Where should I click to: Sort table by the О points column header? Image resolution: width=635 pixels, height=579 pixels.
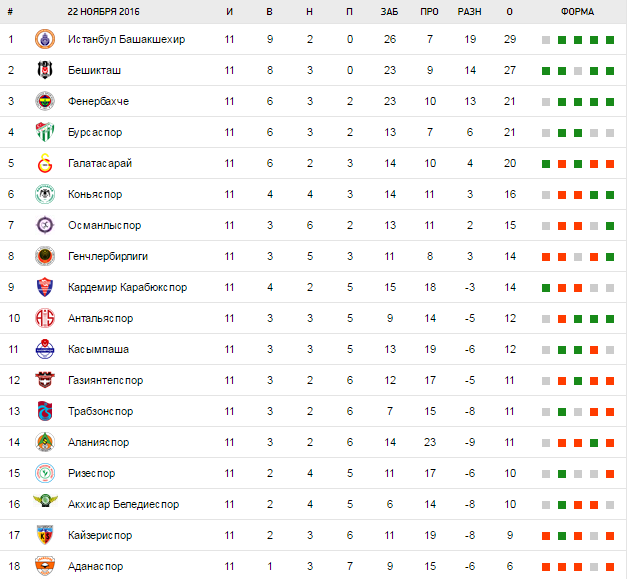(509, 12)
